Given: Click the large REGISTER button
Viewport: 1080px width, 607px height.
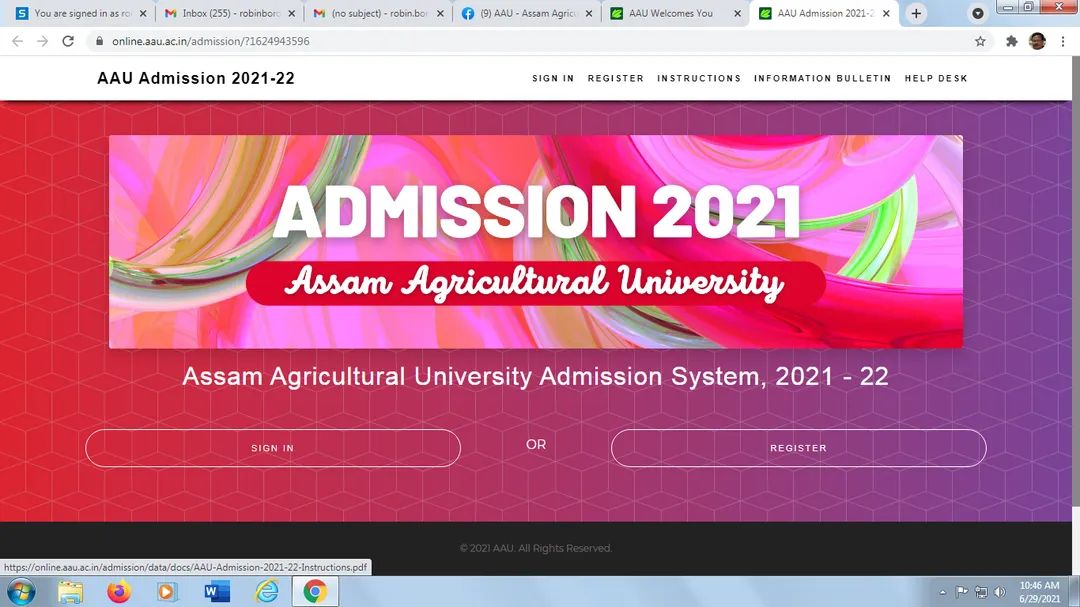Looking at the screenshot, I should pyautogui.click(x=798, y=448).
